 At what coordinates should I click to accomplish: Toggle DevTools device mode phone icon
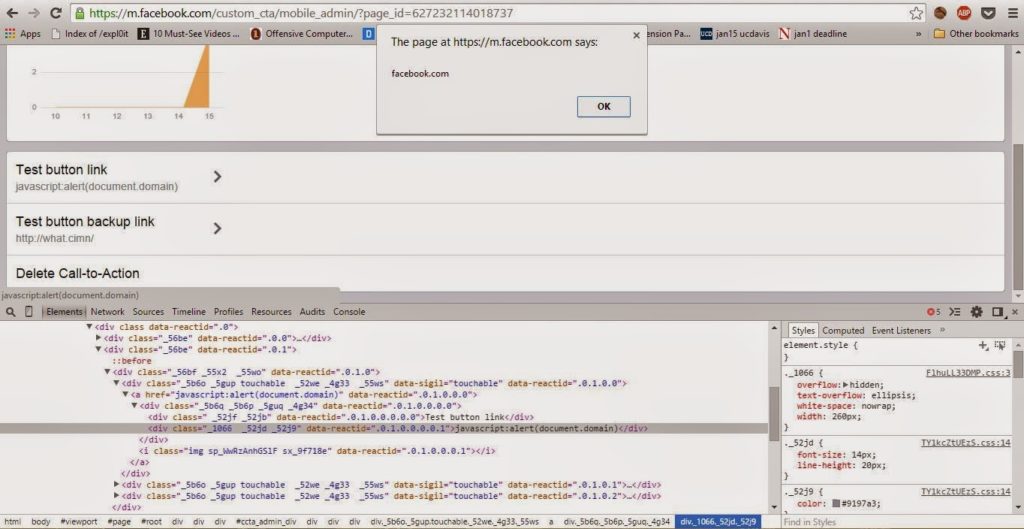(28, 312)
